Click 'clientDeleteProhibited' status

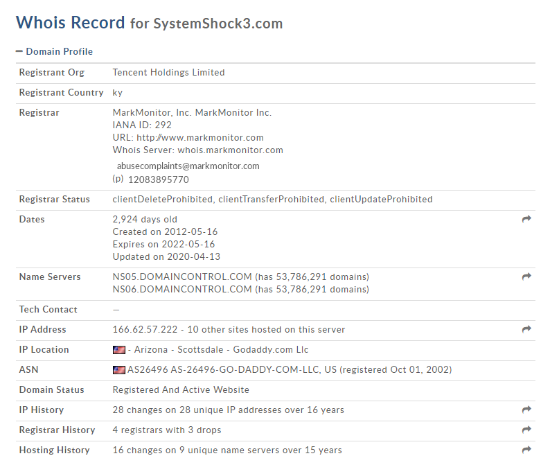[x=162, y=199]
